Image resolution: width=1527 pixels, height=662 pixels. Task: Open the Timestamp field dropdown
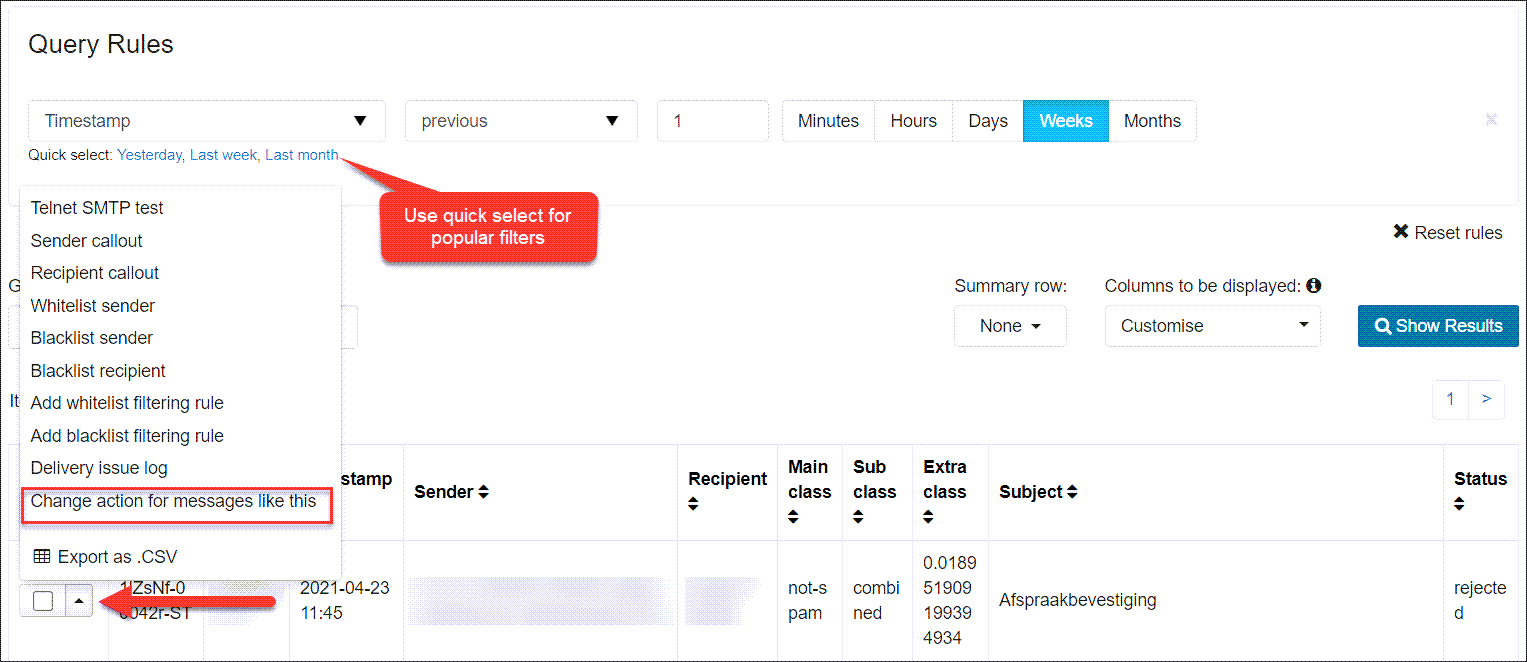207,121
